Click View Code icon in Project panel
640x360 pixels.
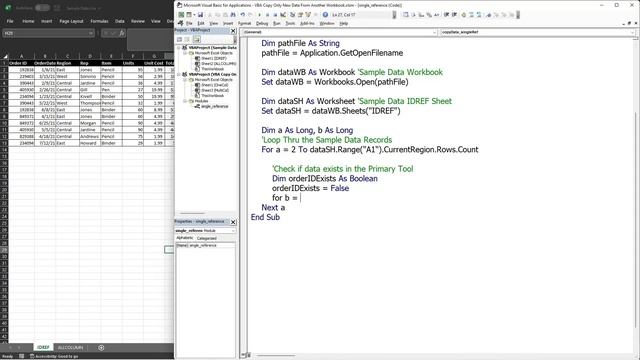point(179,39)
